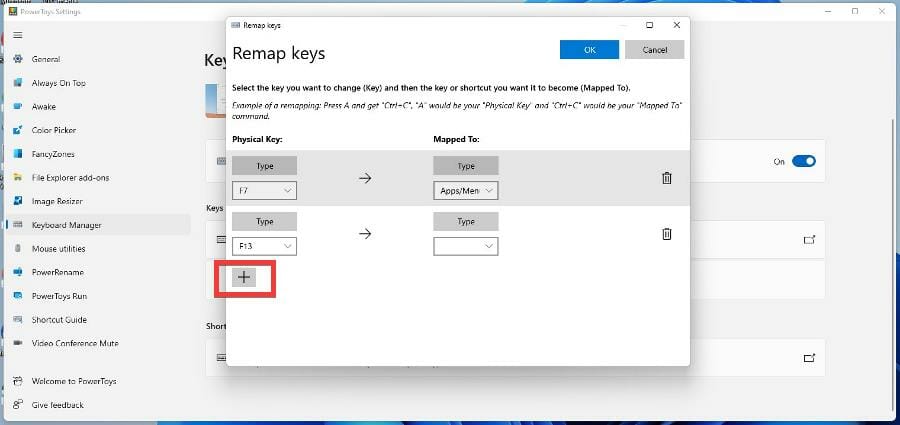Click the Mouse utilities icon
900x425 pixels.
(18, 249)
